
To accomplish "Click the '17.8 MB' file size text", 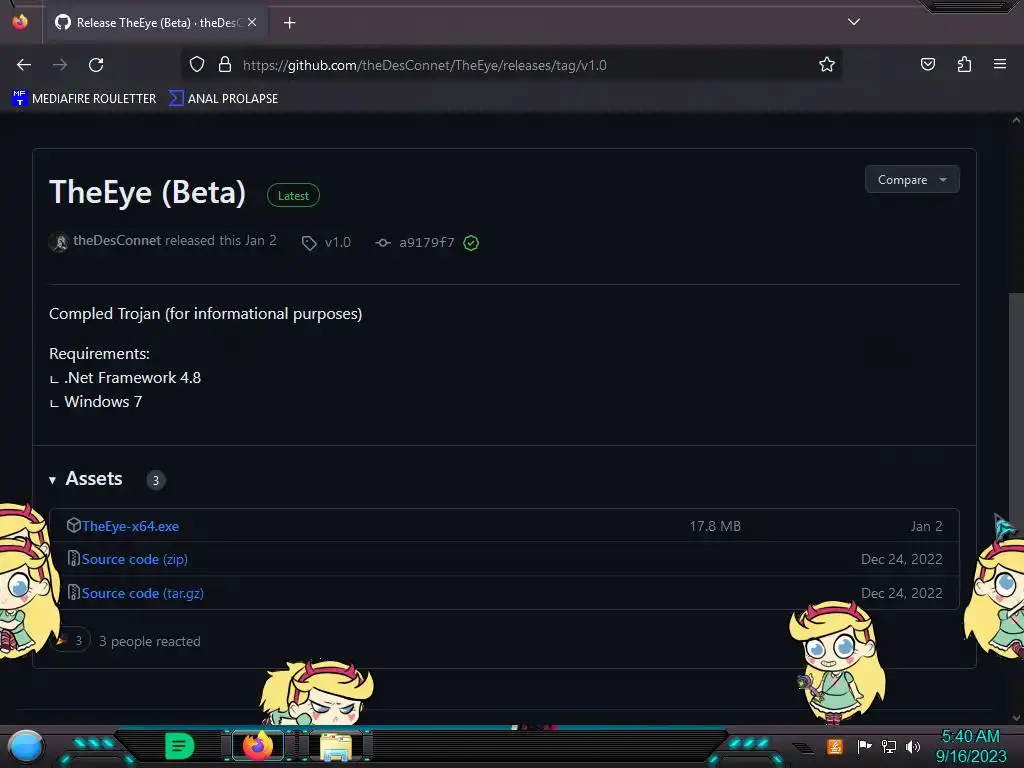I will [x=715, y=526].
